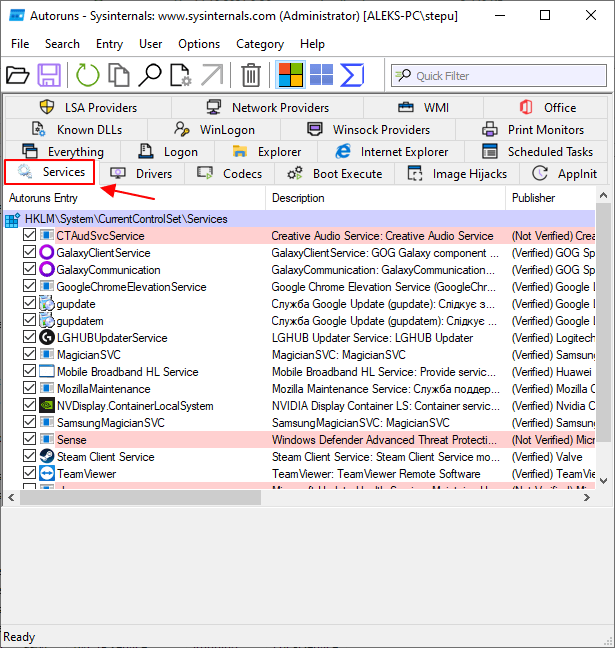This screenshot has width=615, height=648.
Task: Uncheck the MagicianSVC checkbox
Action: click(x=29, y=353)
